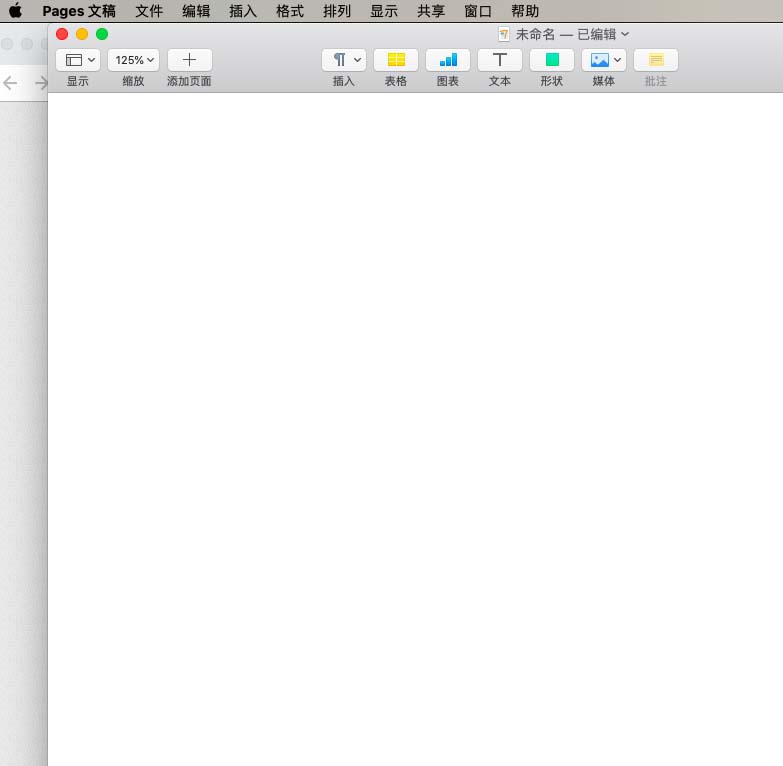Viewport: 783px width, 766px height.
Task: Expand the 125% zoom dropdown
Action: click(133, 60)
